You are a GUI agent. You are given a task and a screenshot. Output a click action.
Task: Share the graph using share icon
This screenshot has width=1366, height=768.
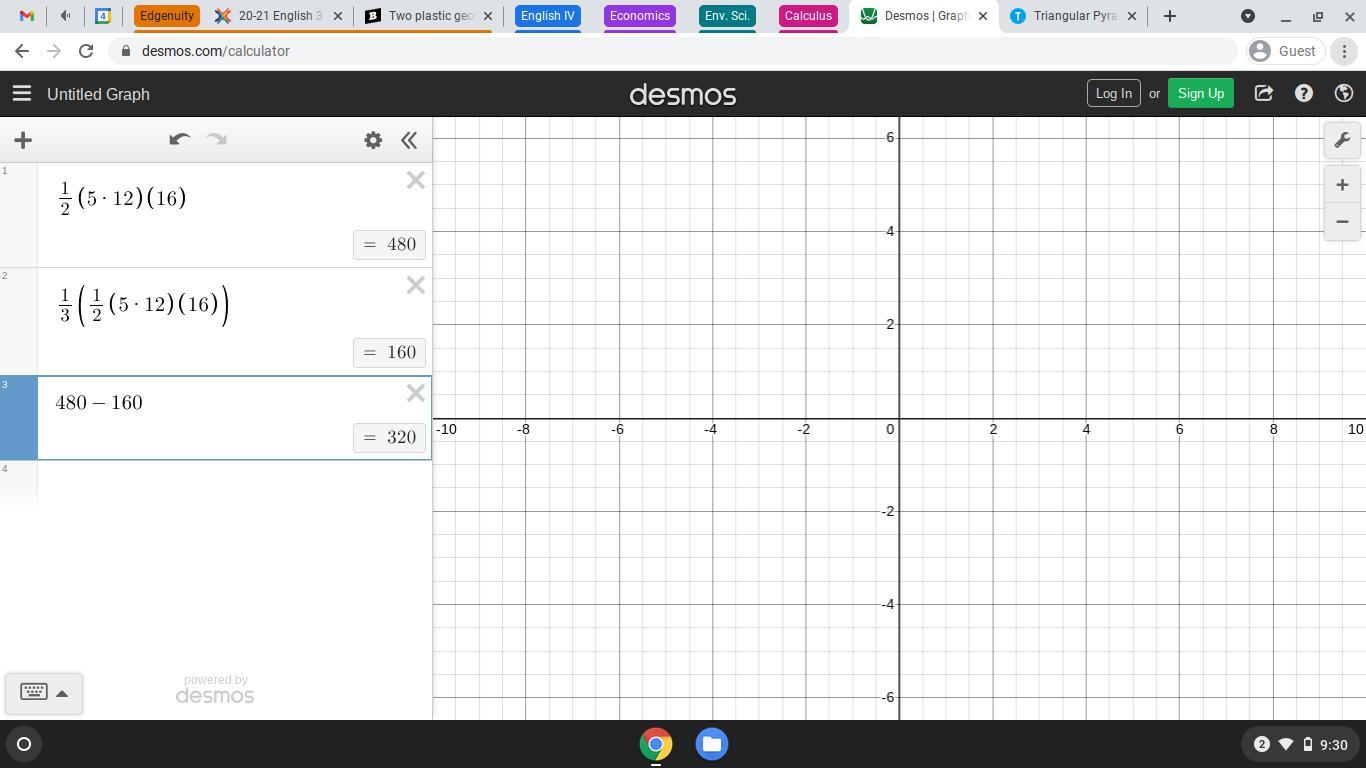1264,93
